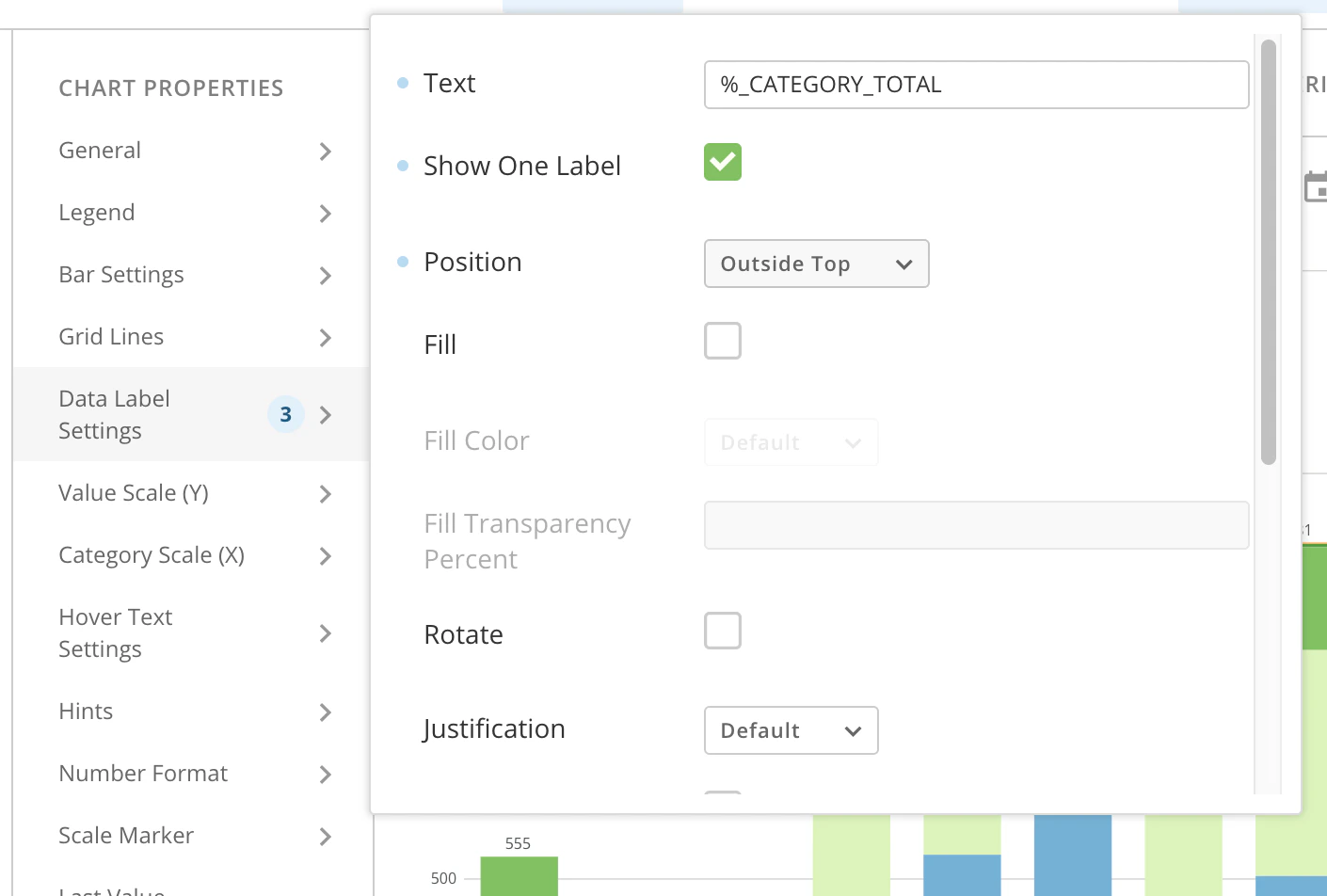Viewport: 1327px width, 896px height.
Task: Expand chevron next to Category Scale (X)
Action: pos(326,556)
